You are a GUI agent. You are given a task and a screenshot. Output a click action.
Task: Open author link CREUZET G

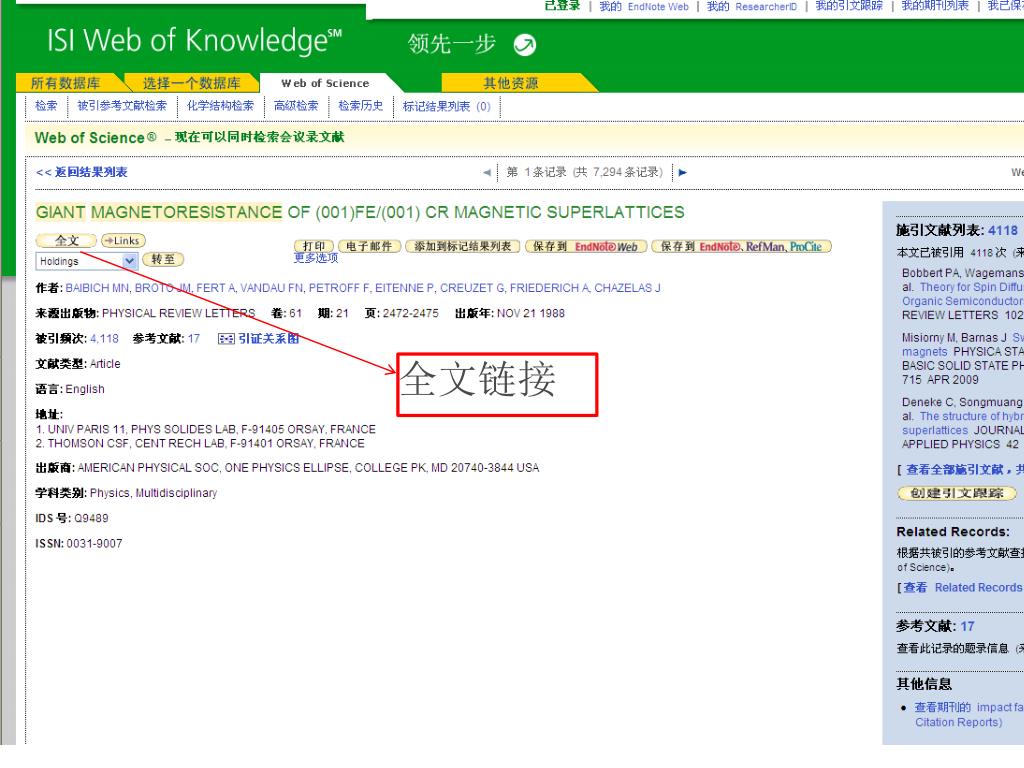[472, 288]
